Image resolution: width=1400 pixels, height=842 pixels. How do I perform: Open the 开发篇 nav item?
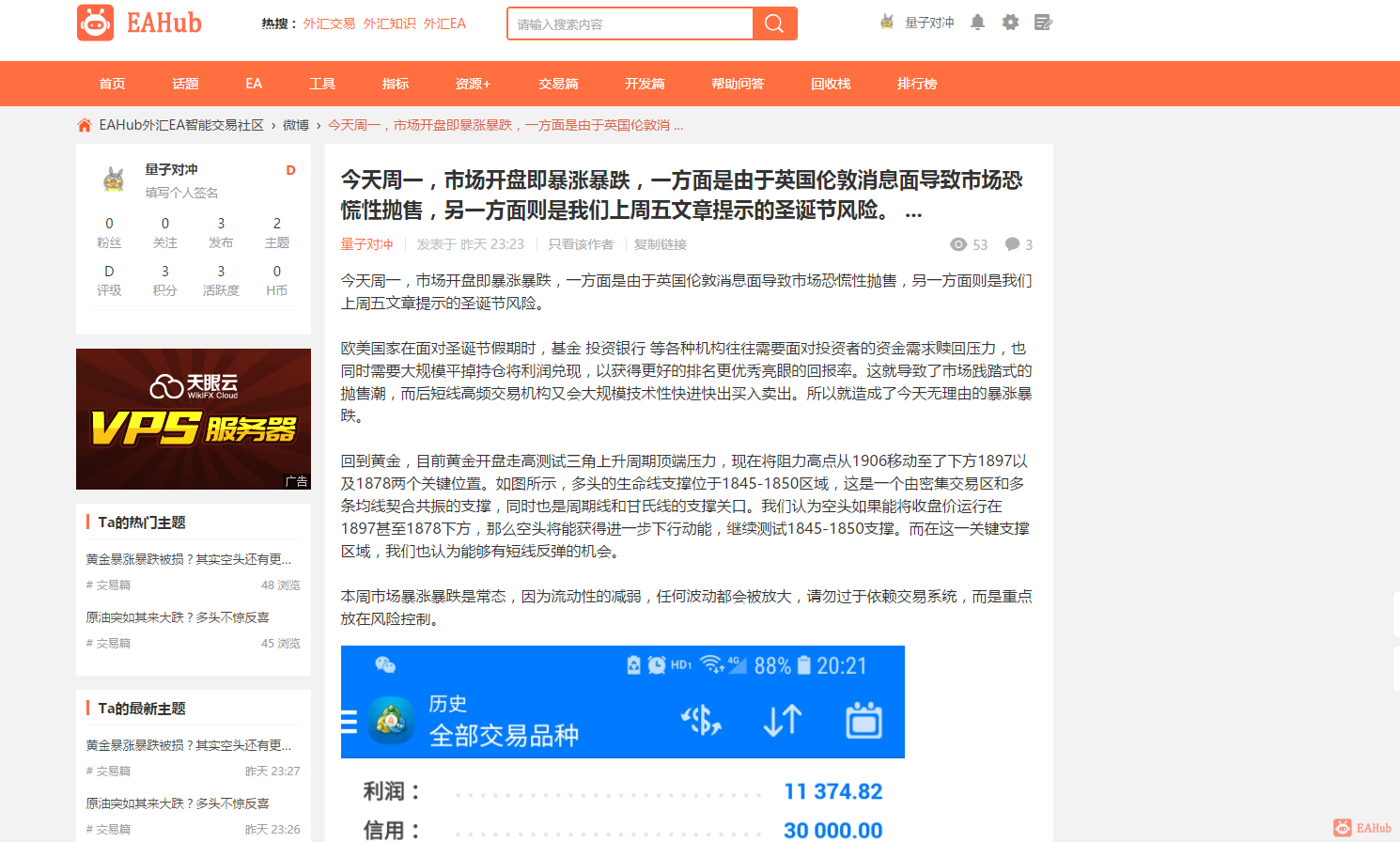(645, 84)
